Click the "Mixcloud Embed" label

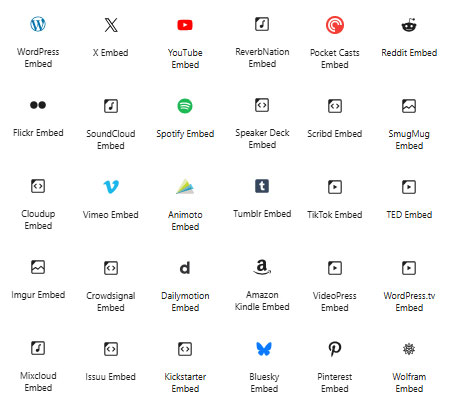(x=38, y=382)
